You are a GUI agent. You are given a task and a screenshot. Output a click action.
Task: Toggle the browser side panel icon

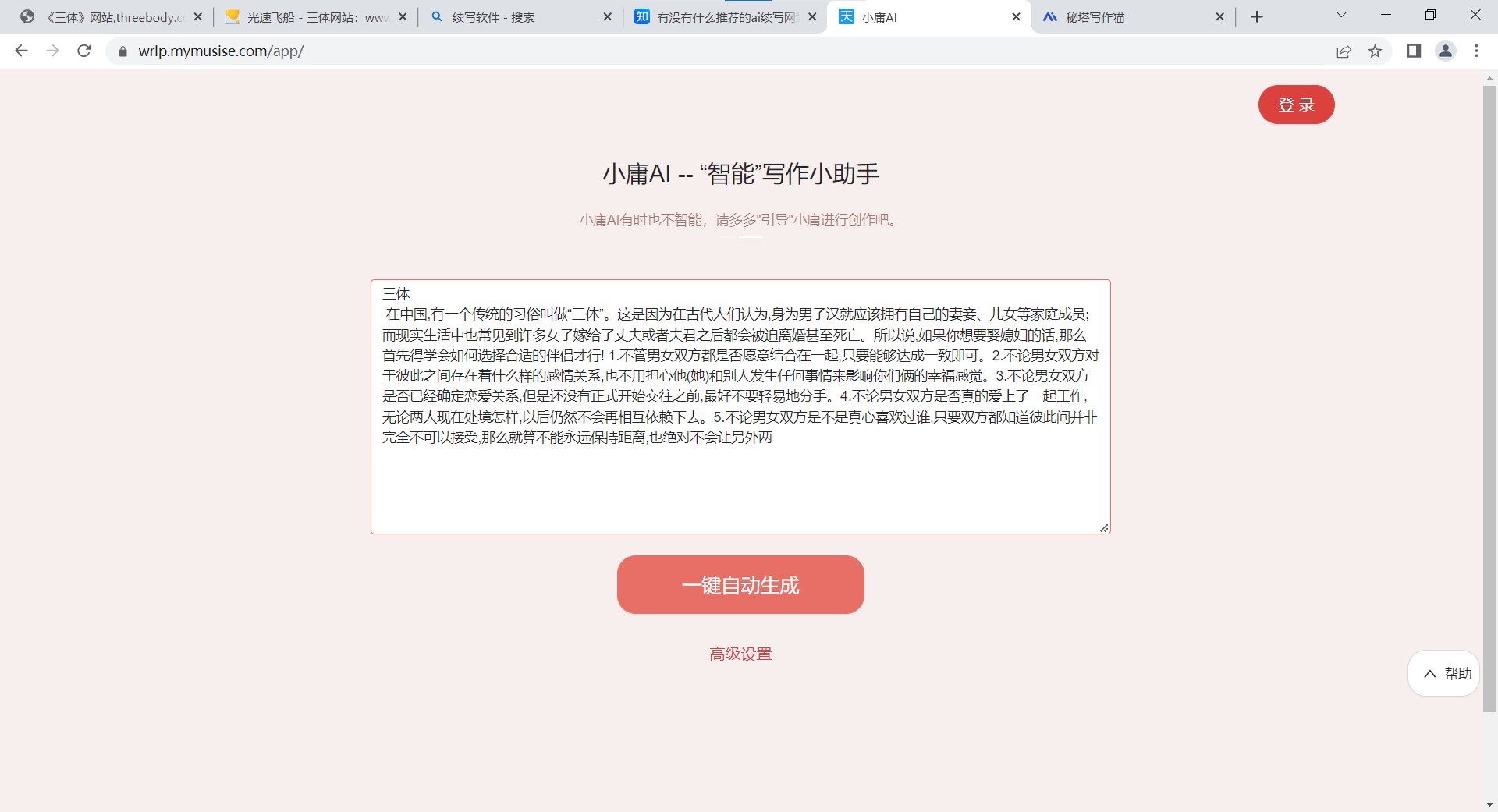[1414, 51]
